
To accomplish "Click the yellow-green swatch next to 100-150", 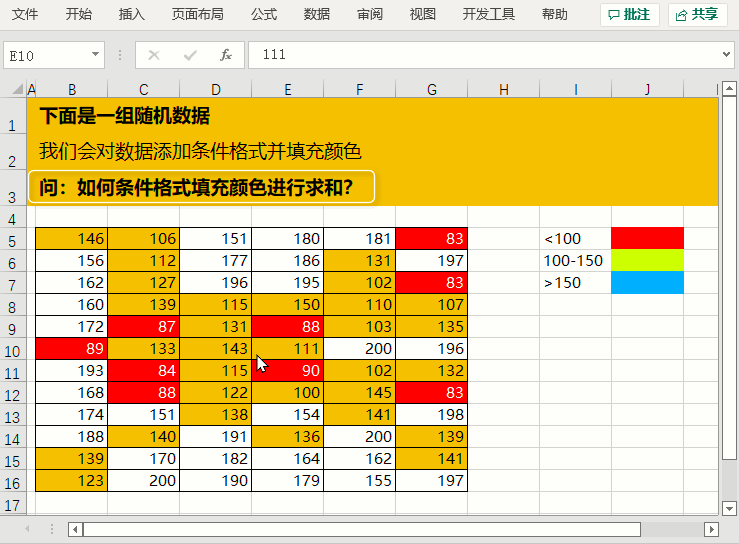I will [648, 260].
